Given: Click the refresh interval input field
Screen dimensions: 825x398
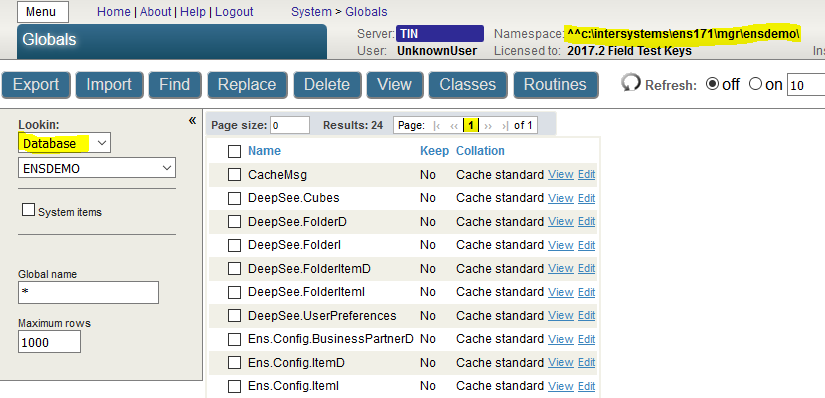Looking at the screenshot, I should point(806,85).
